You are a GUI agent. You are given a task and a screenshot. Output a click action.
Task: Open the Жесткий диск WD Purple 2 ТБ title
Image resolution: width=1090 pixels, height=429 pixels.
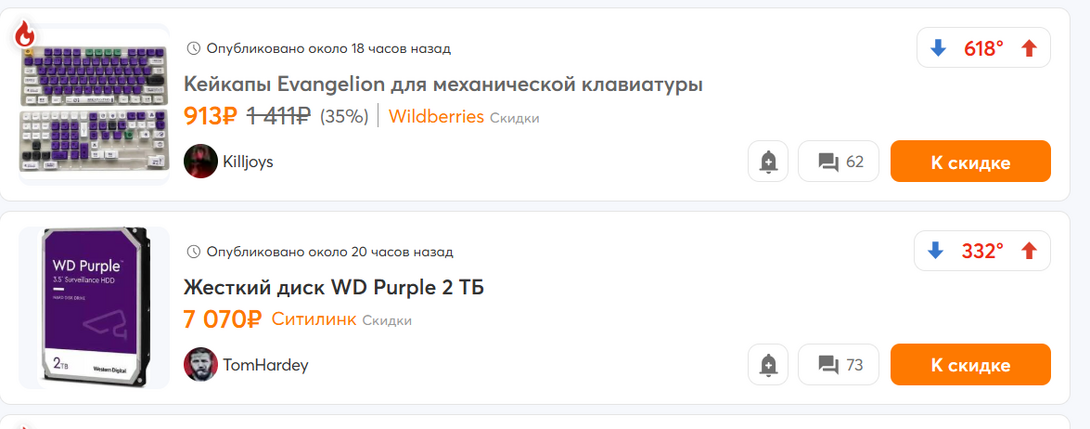(x=334, y=288)
